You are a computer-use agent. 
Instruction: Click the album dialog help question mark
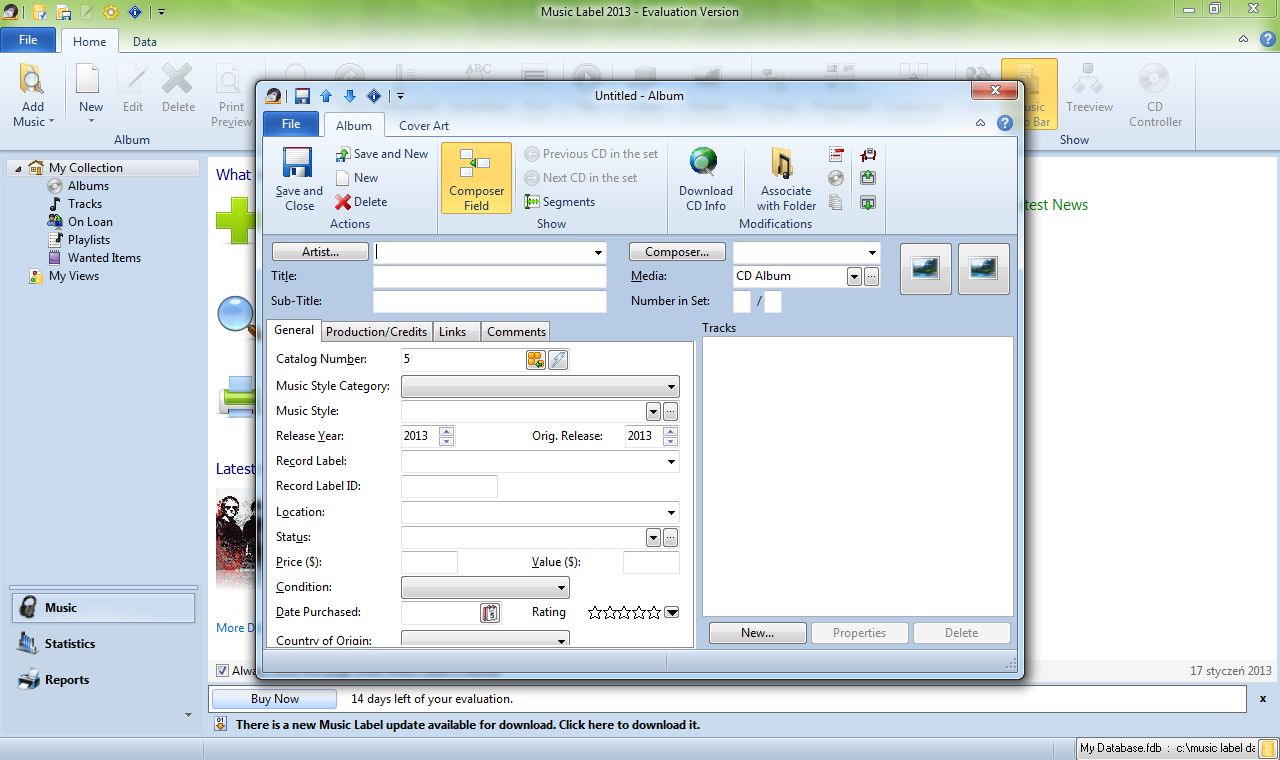point(1005,123)
